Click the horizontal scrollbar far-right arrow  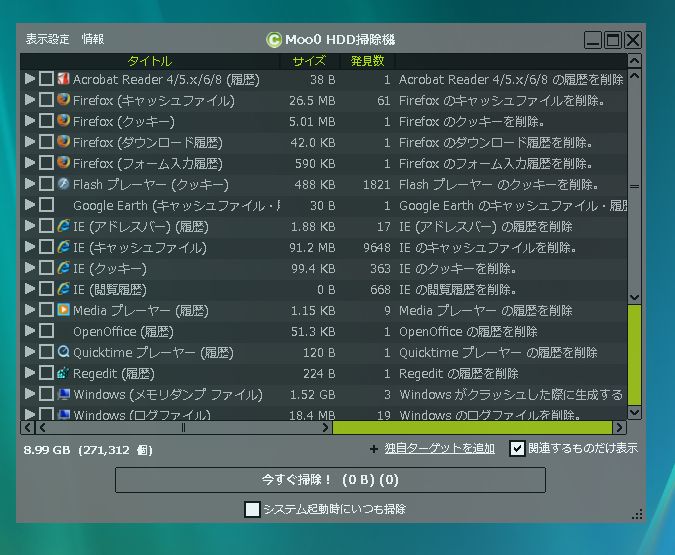pos(619,428)
